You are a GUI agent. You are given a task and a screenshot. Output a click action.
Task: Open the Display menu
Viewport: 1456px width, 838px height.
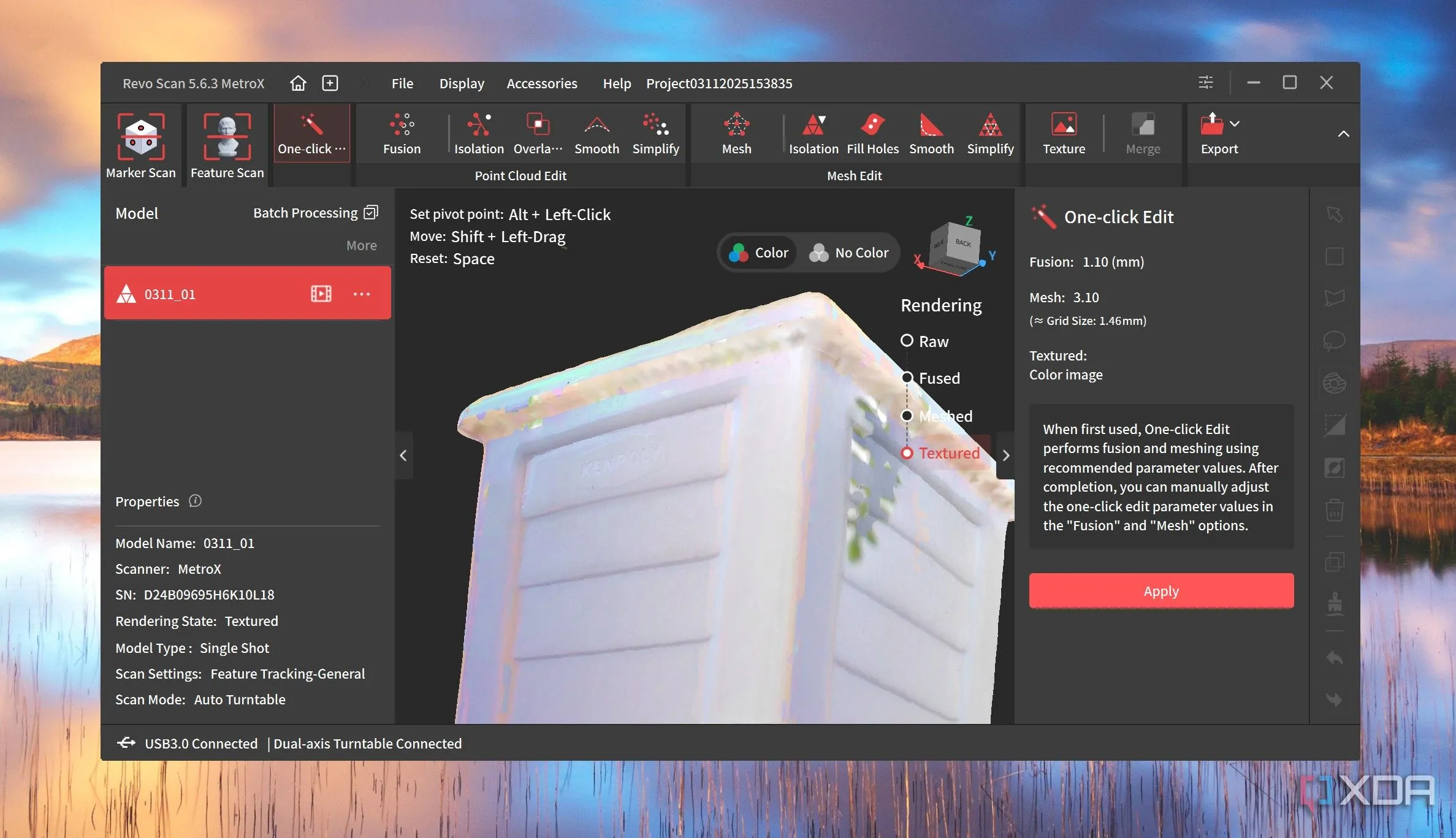point(462,83)
